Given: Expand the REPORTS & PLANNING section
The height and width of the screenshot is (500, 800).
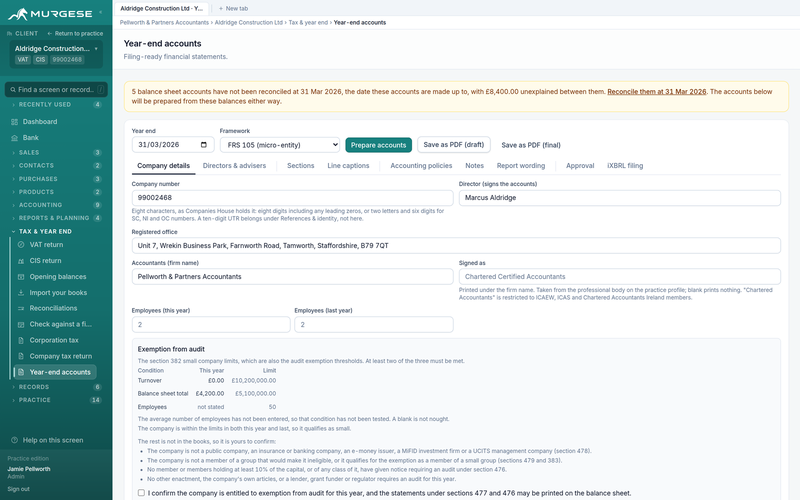Looking at the screenshot, I should coord(56,218).
